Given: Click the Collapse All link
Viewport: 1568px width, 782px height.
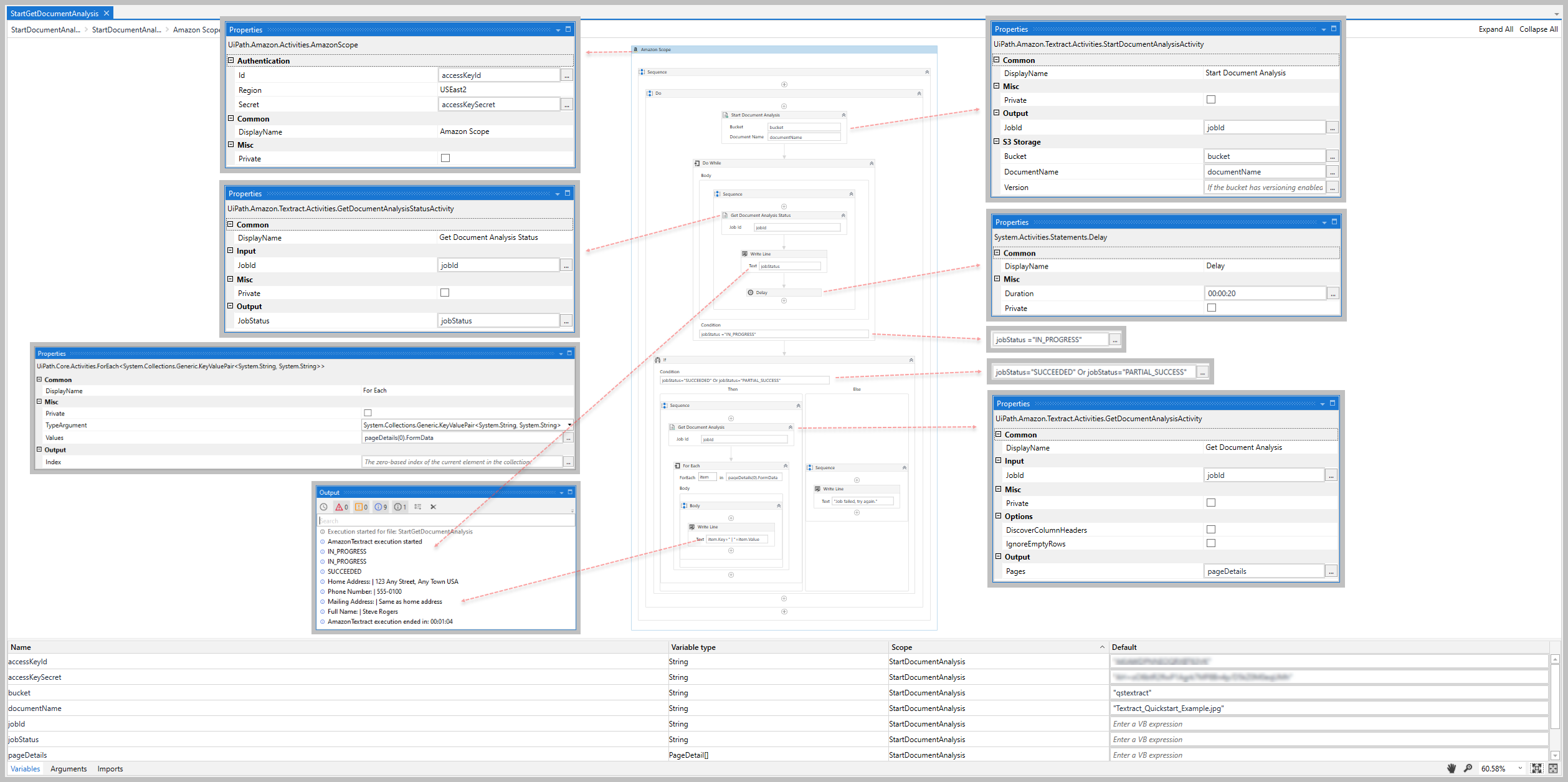Looking at the screenshot, I should [x=1538, y=29].
